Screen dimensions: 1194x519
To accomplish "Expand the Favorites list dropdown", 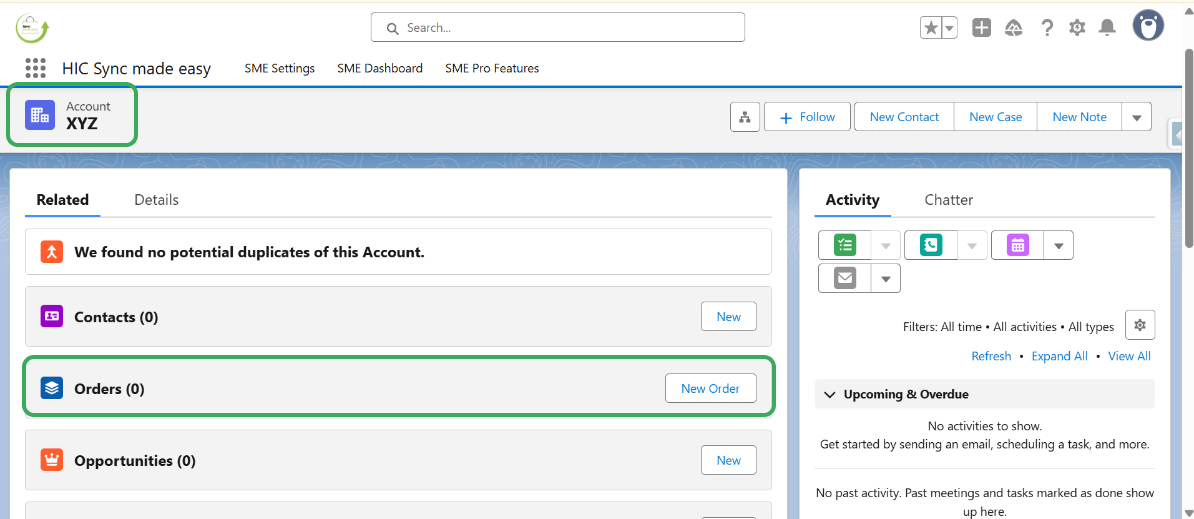I will tap(950, 28).
